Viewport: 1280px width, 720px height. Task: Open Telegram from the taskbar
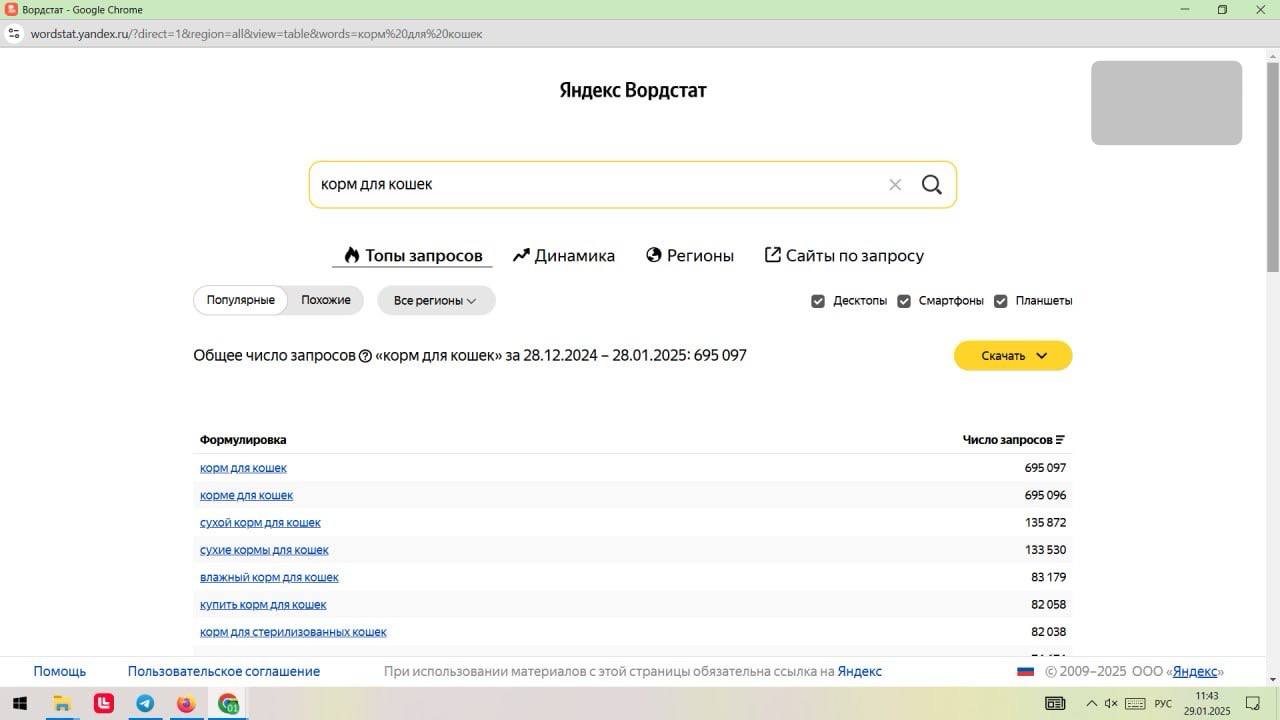145,704
